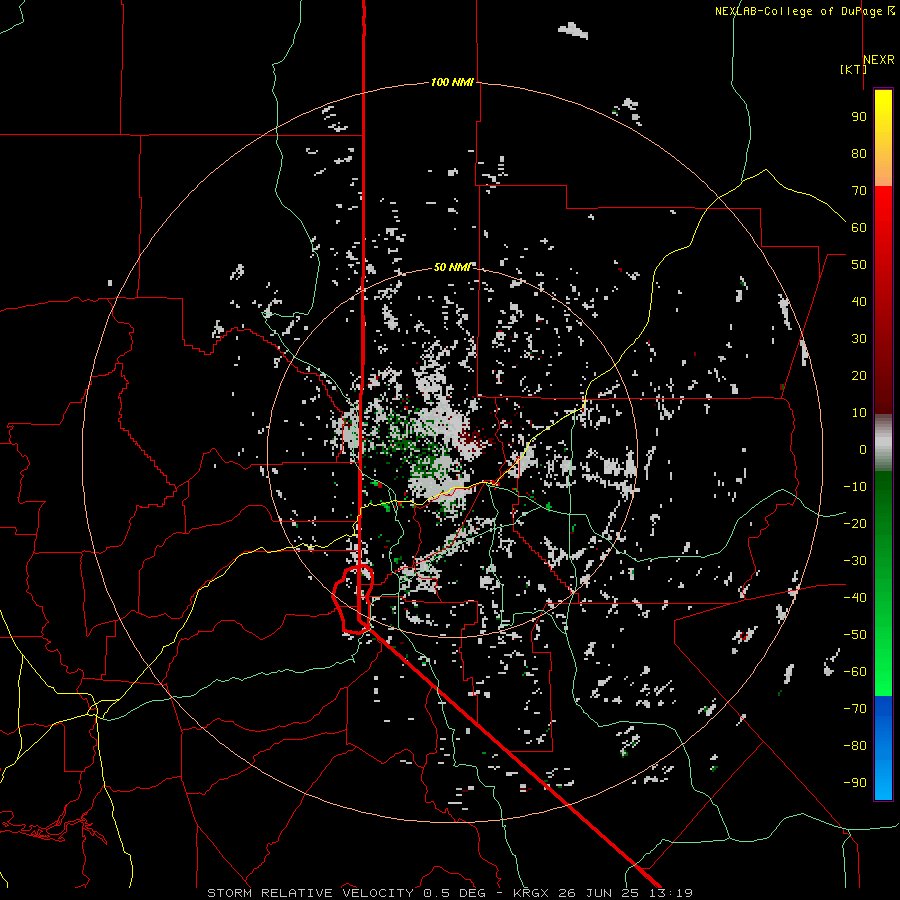Viewport: 900px width, 900px height.
Task: Click the [KT] units label
Action: click(853, 69)
